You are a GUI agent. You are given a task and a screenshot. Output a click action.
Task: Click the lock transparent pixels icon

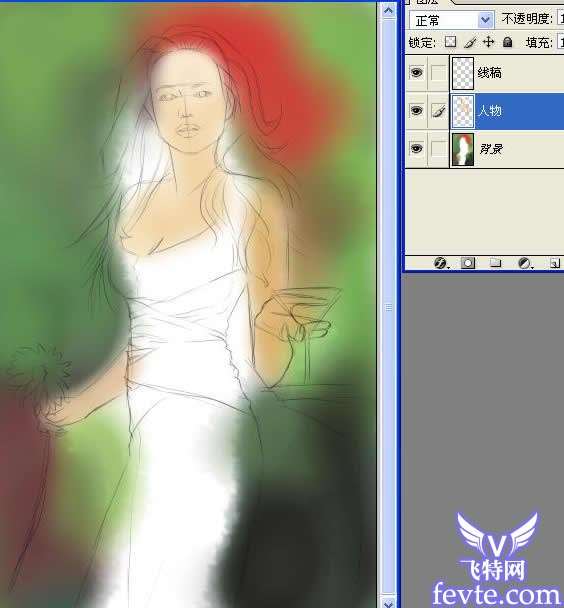tap(450, 42)
